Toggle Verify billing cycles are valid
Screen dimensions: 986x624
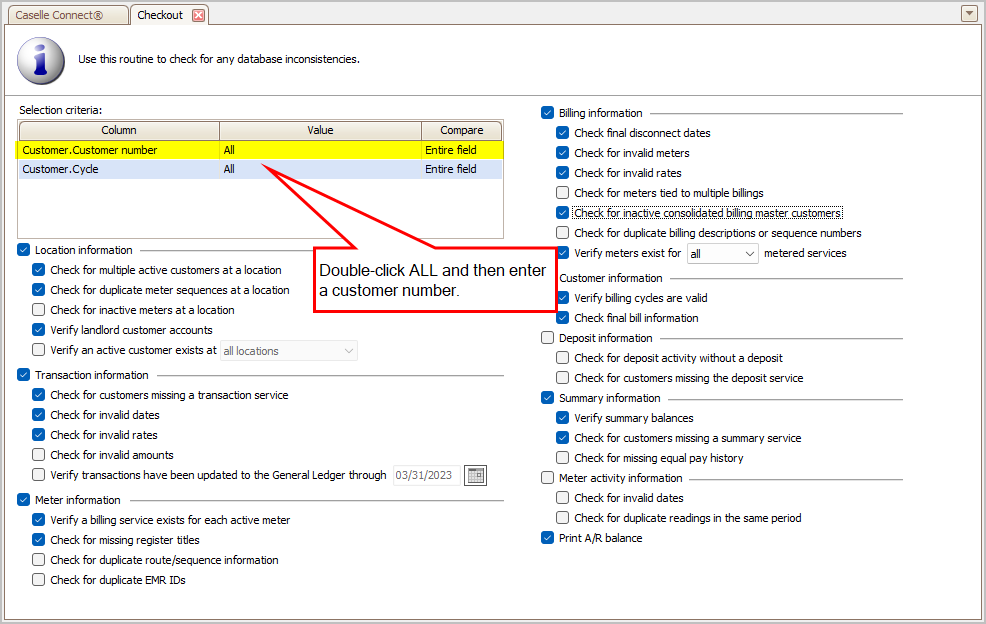point(563,298)
